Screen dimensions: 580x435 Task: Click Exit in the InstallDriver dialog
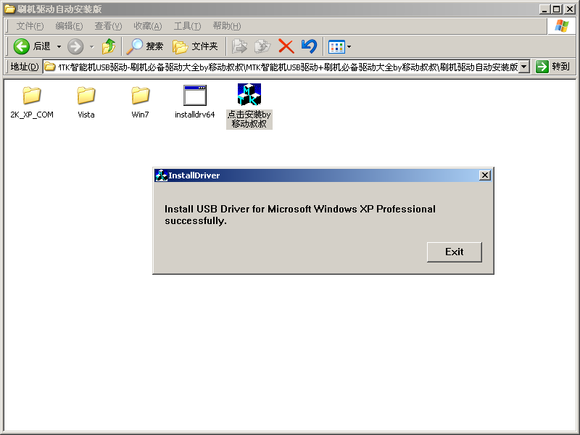454,252
